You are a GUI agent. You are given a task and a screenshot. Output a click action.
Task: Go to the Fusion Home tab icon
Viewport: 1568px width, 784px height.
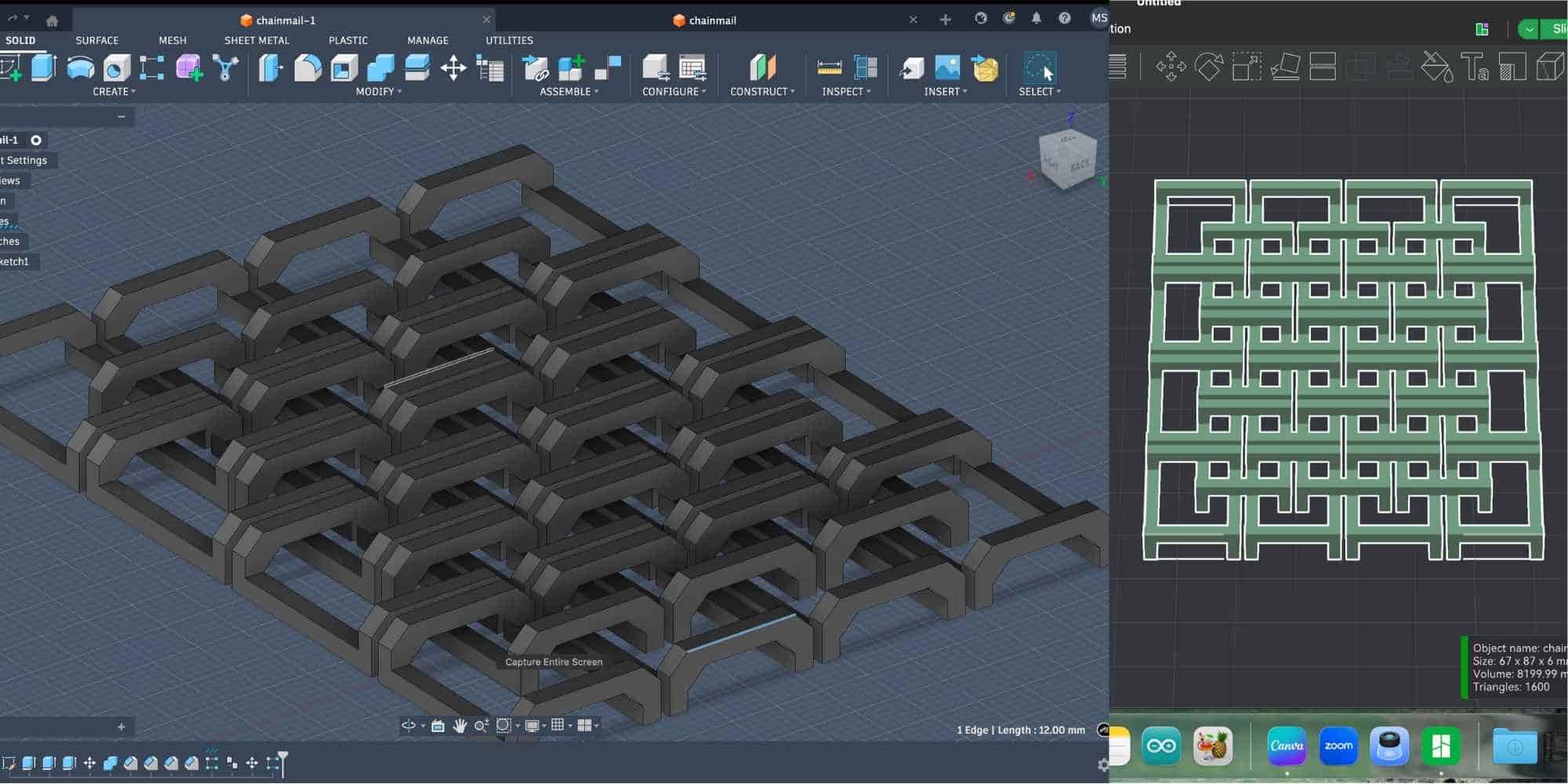[x=52, y=20]
